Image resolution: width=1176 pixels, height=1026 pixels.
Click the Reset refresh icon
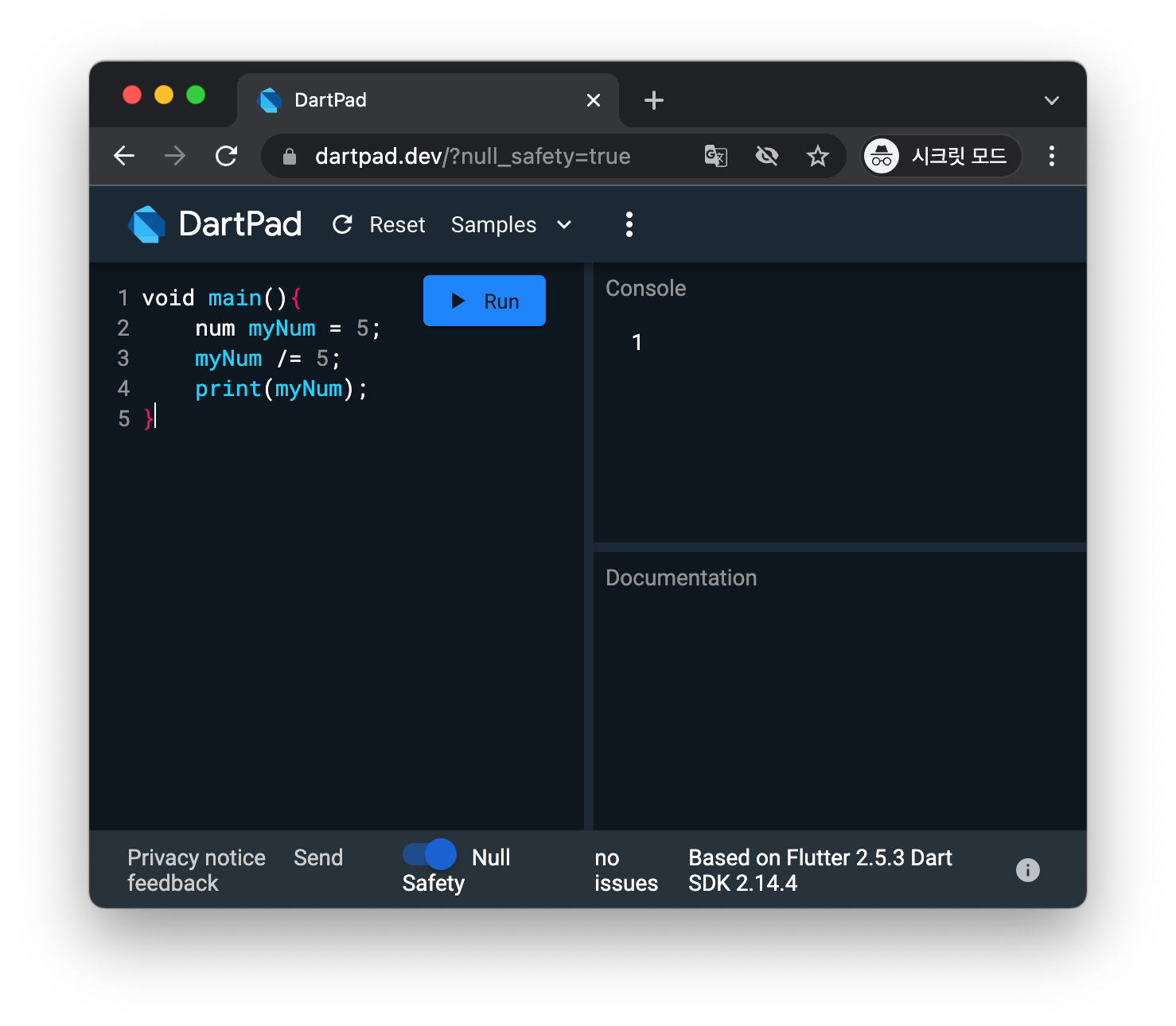tap(342, 225)
